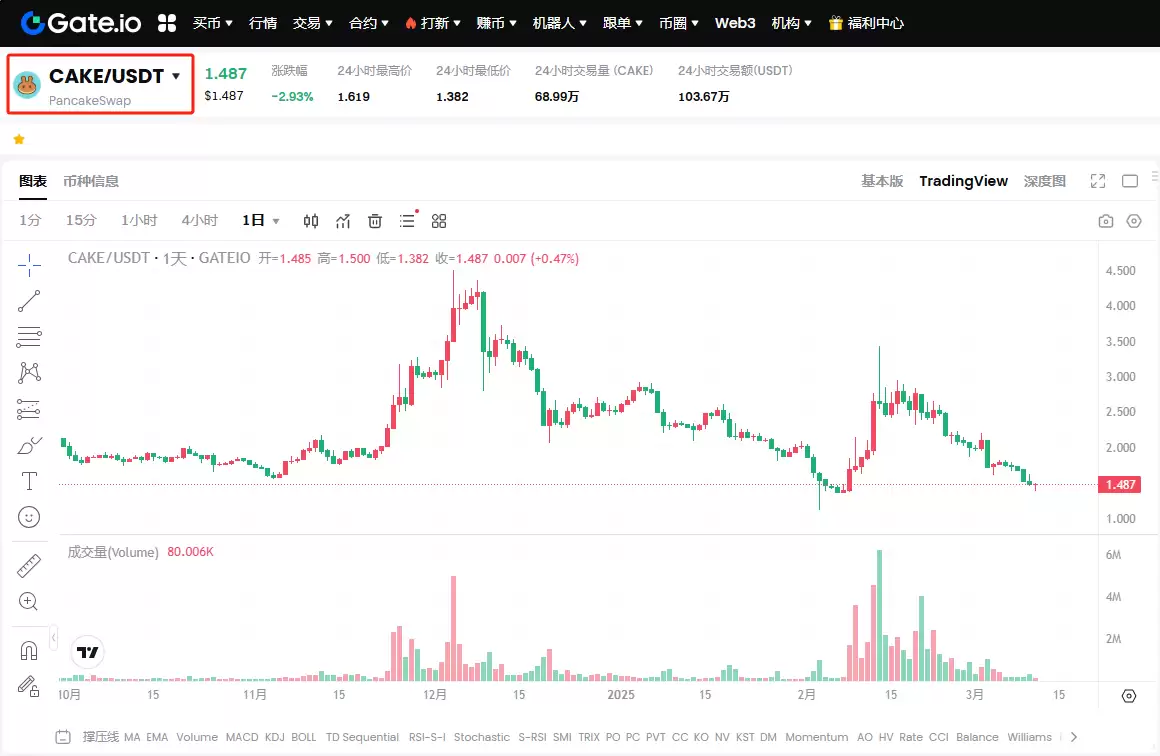The height and width of the screenshot is (756, 1160).
Task: Switch to 深度图 chart view
Action: [1044, 181]
